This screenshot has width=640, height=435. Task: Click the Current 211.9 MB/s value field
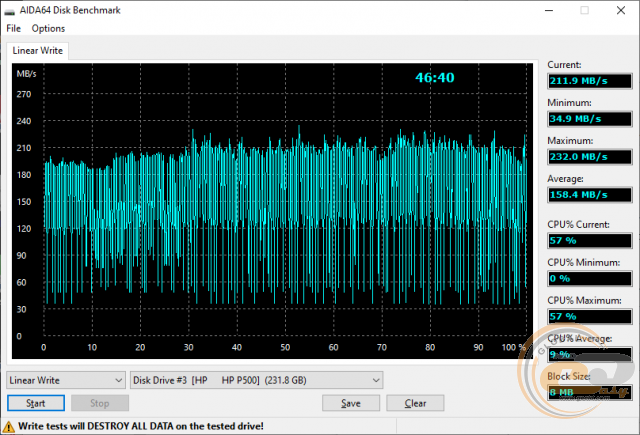(590, 81)
